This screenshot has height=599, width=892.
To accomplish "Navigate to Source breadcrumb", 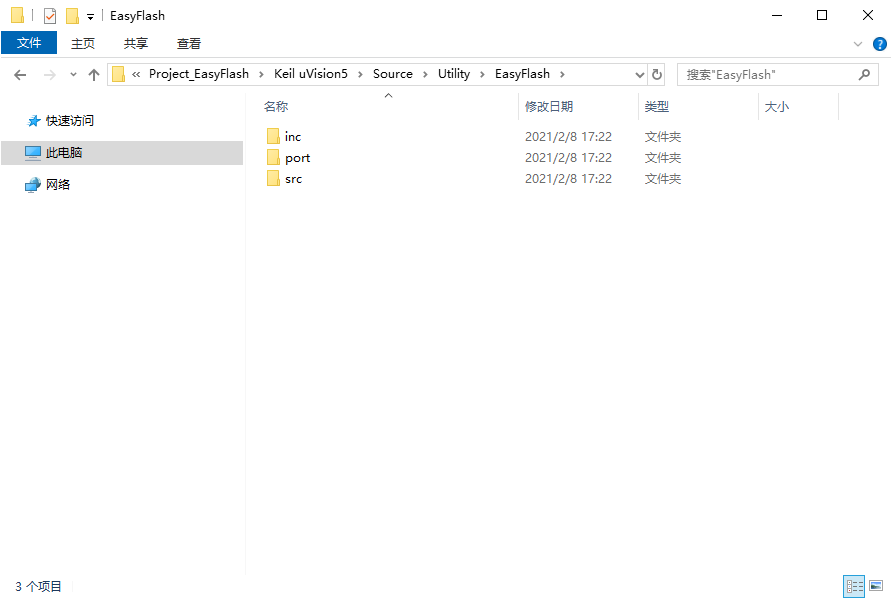I will (393, 74).
